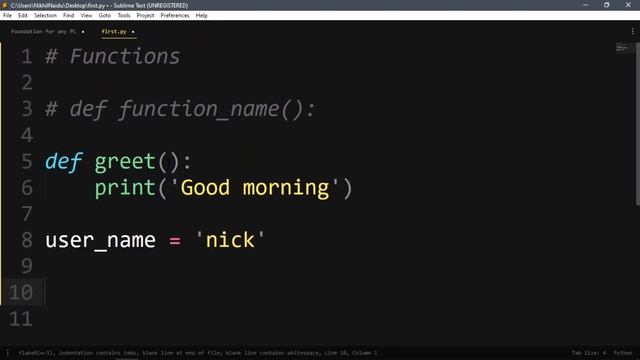Click the 'nick' string value

(230, 240)
